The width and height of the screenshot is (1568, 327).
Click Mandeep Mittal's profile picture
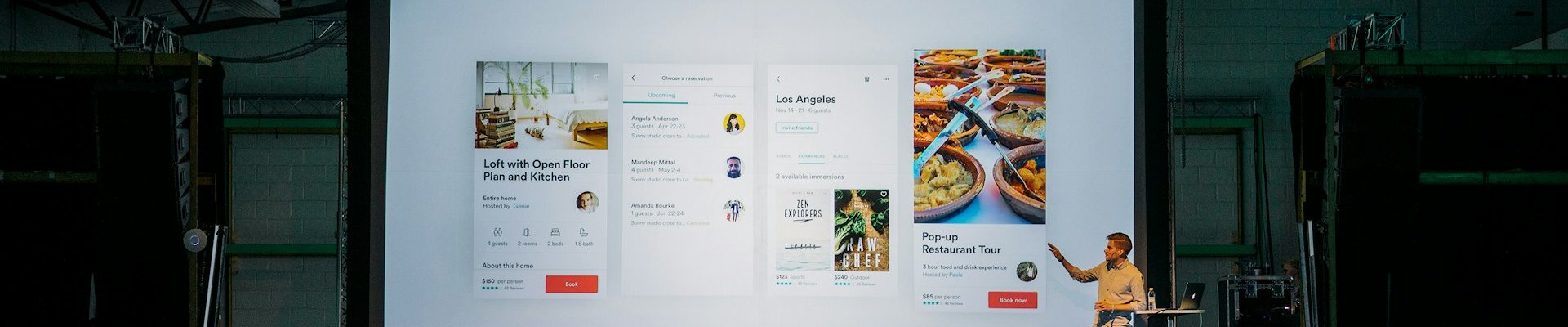pyautogui.click(x=733, y=167)
